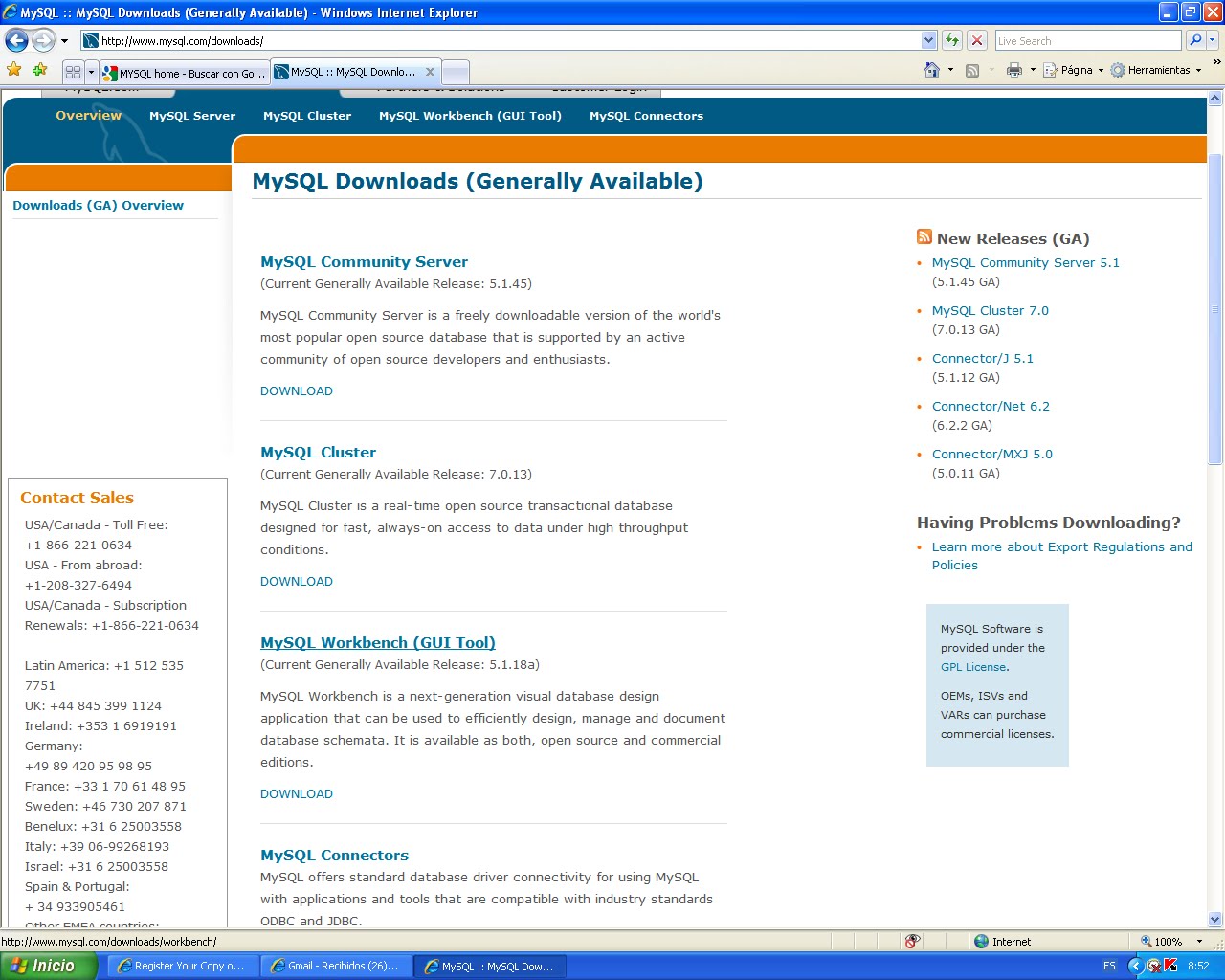Image resolution: width=1225 pixels, height=980 pixels.
Task: Click the New Releases RSS feed icon
Action: click(x=924, y=236)
